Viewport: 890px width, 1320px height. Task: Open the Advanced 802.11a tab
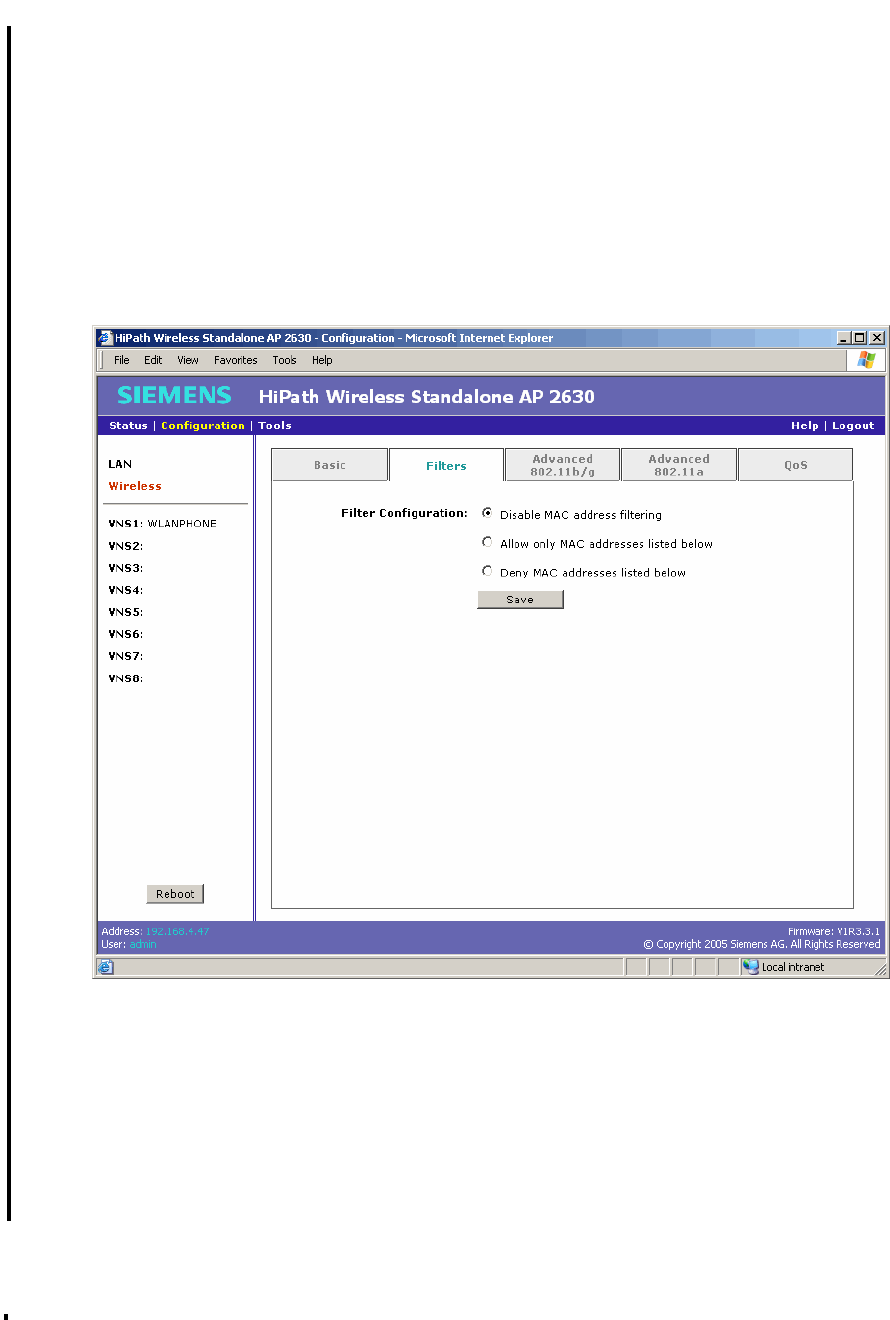coord(678,465)
